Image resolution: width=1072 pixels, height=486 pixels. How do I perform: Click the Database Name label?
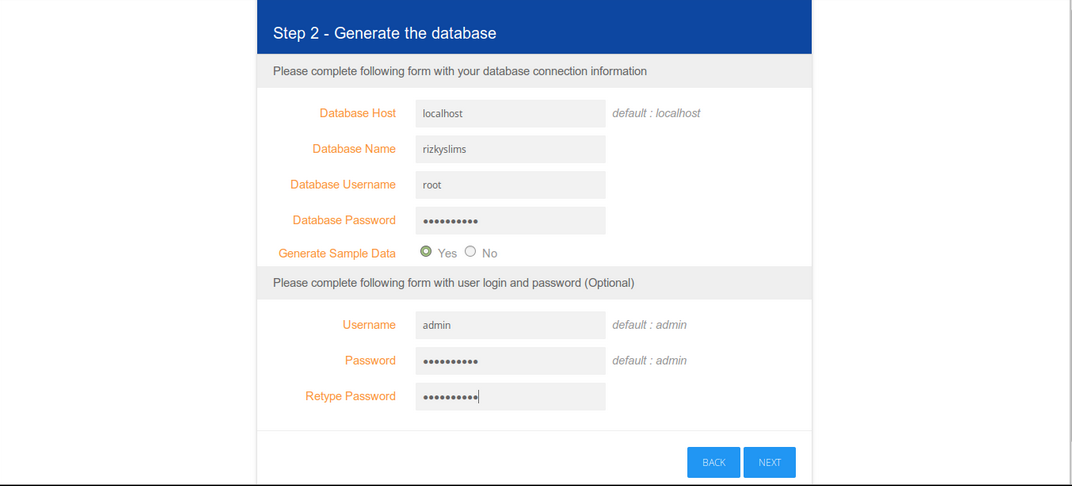(x=354, y=149)
